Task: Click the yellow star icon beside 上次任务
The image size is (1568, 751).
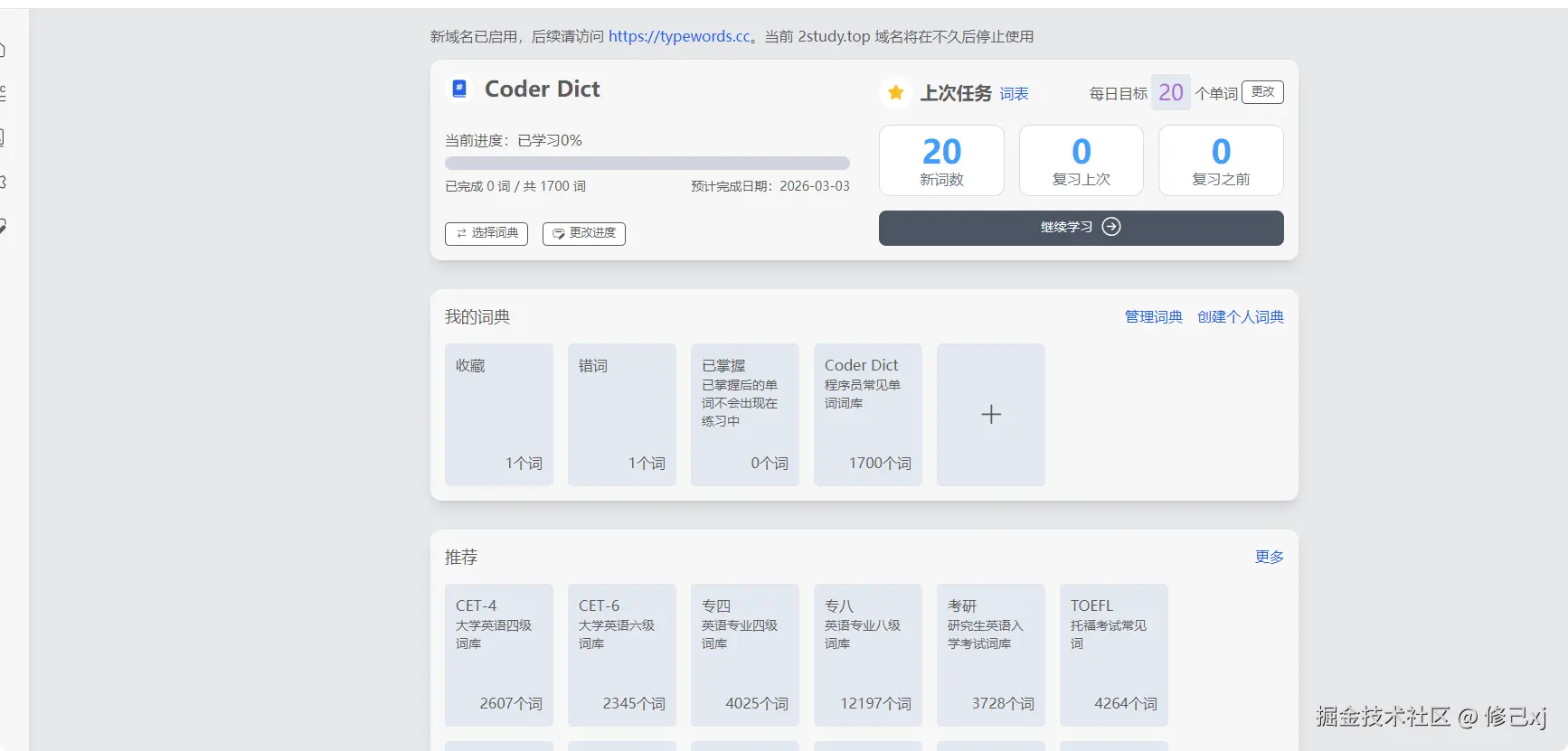Action: 896,93
